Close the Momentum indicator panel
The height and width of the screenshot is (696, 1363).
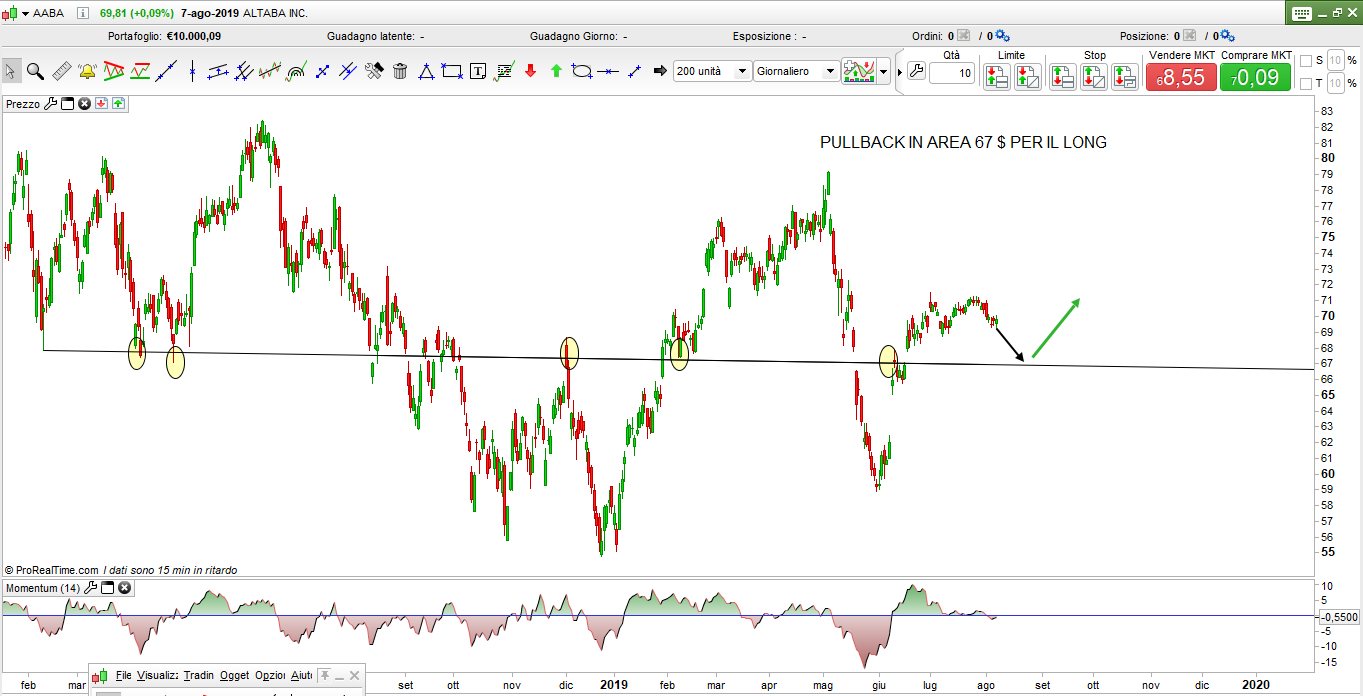124,588
